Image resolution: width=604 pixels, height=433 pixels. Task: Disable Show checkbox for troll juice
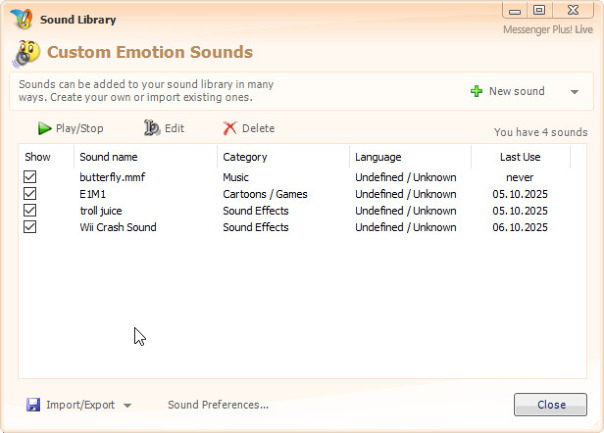[x=30, y=211]
